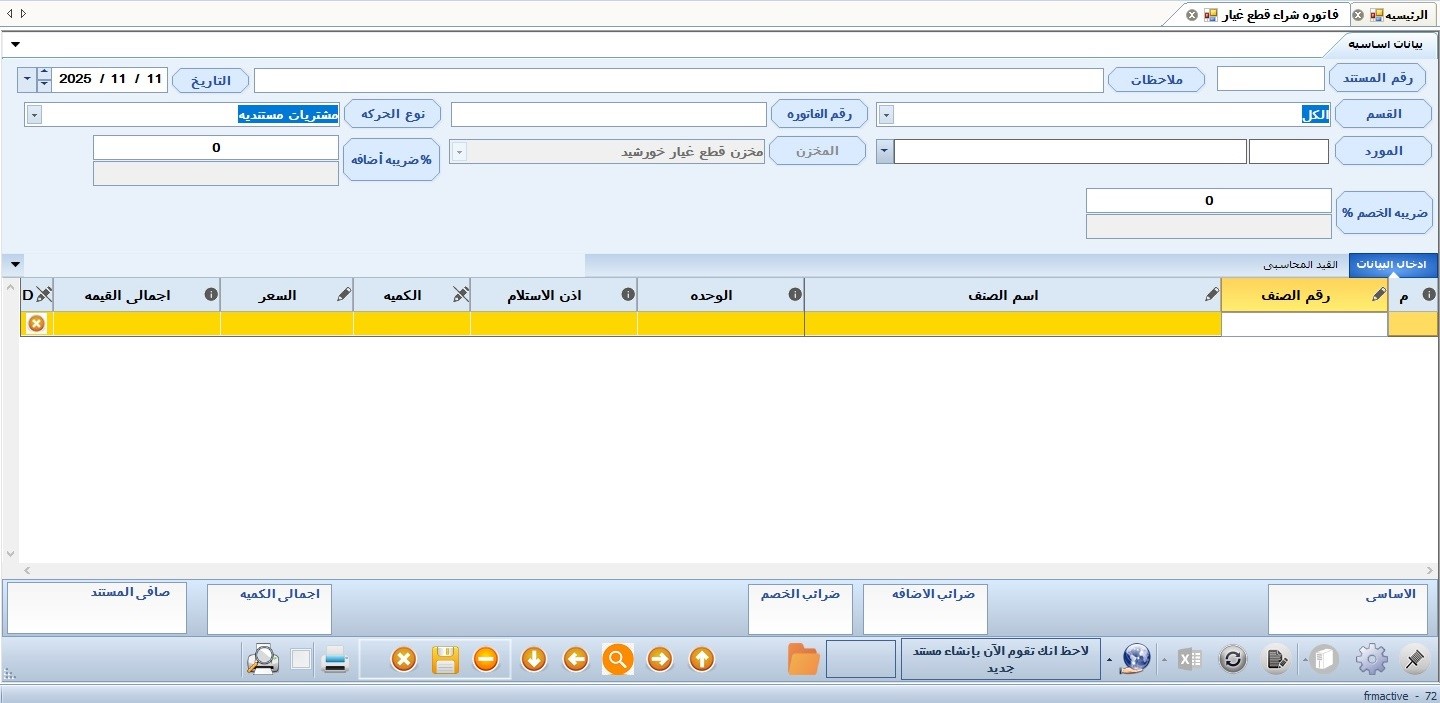Click the orange search magnifier button
1440x703 pixels.
(x=618, y=660)
